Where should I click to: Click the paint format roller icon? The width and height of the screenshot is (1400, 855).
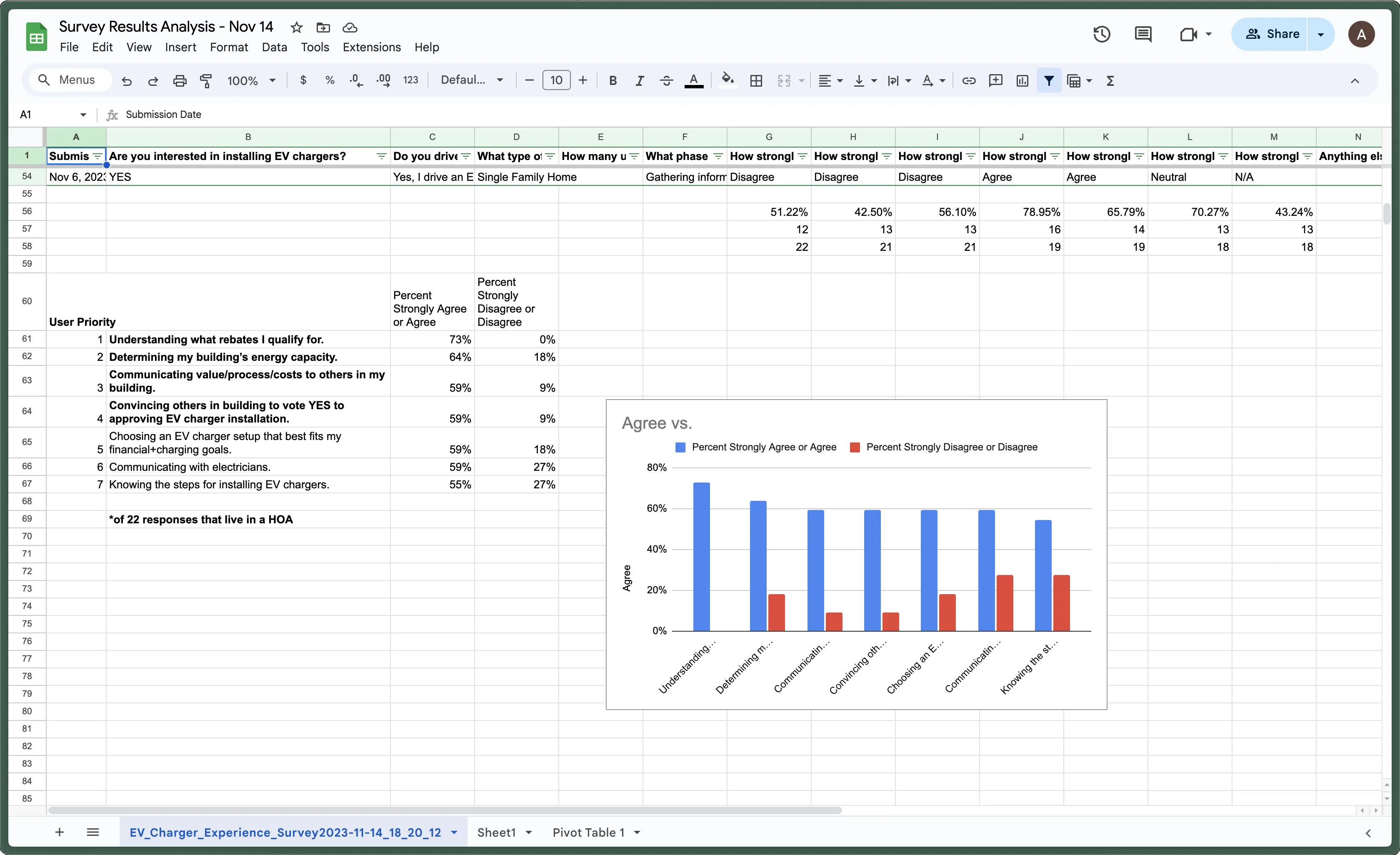point(206,81)
